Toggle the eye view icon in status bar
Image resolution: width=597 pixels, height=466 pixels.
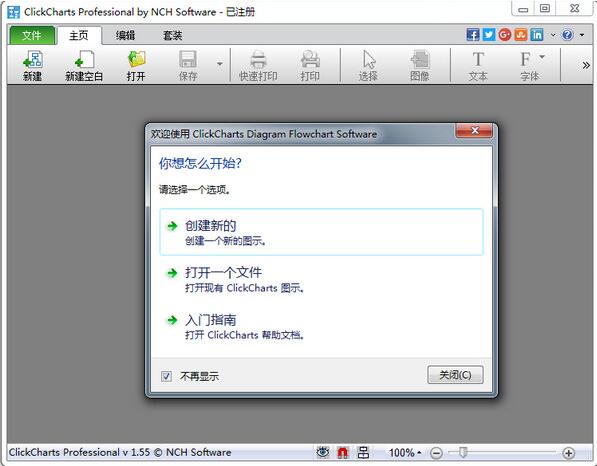click(322, 452)
